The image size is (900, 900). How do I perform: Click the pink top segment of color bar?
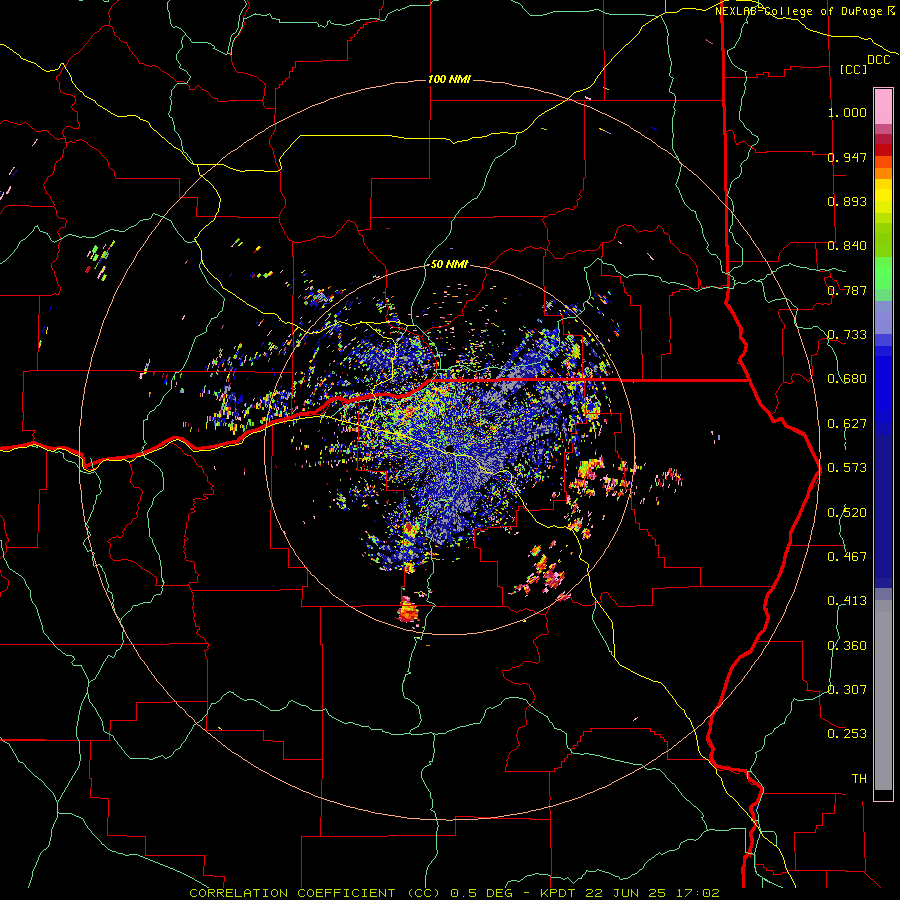(883, 106)
